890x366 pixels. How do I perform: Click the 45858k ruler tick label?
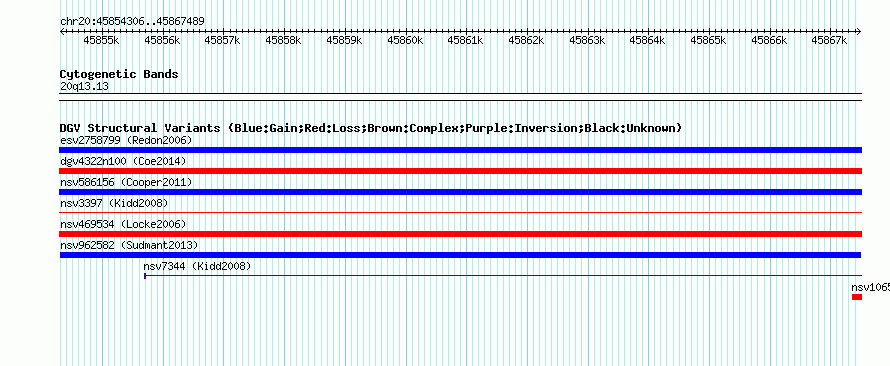(x=283, y=40)
